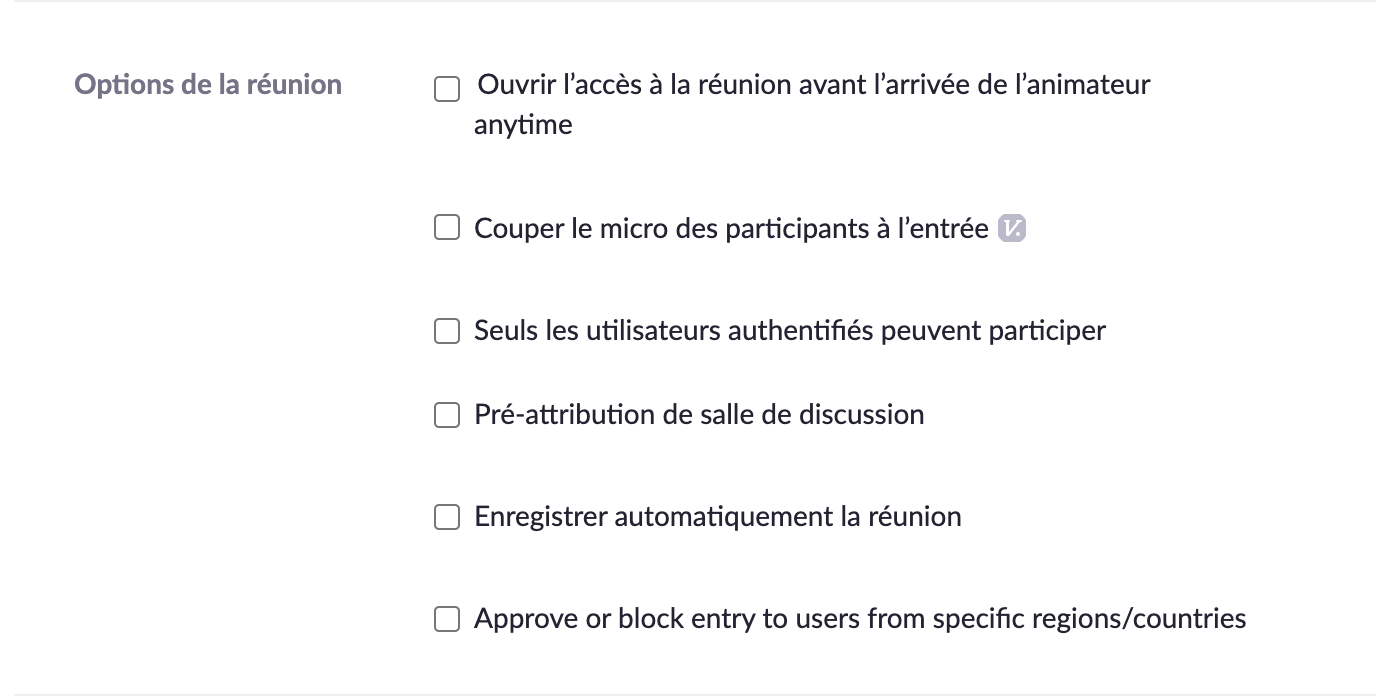Screen dimensions: 1376x696
Task: Click the label text Ouvrir l'accès à la réunion
Action: (x=813, y=85)
